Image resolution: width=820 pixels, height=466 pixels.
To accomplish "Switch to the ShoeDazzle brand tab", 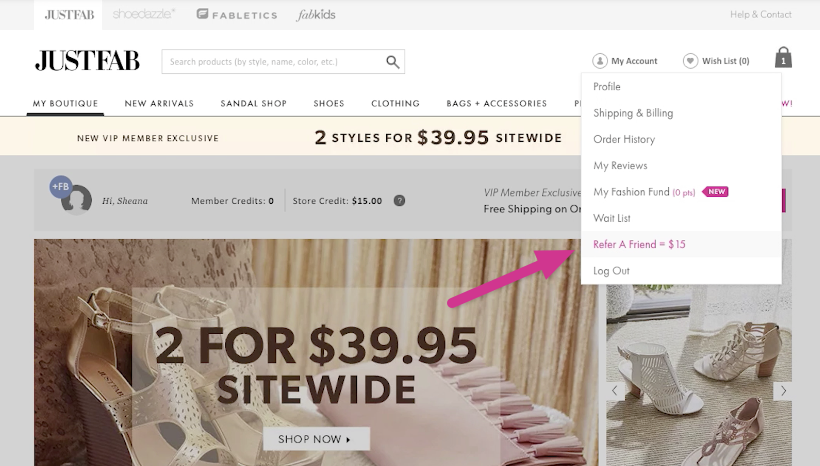I will click(x=144, y=14).
